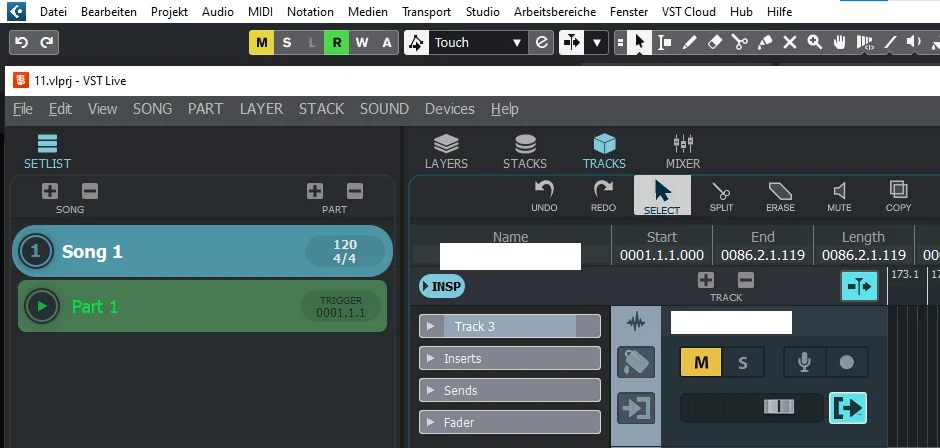Click the Name input field in info line

510,256
